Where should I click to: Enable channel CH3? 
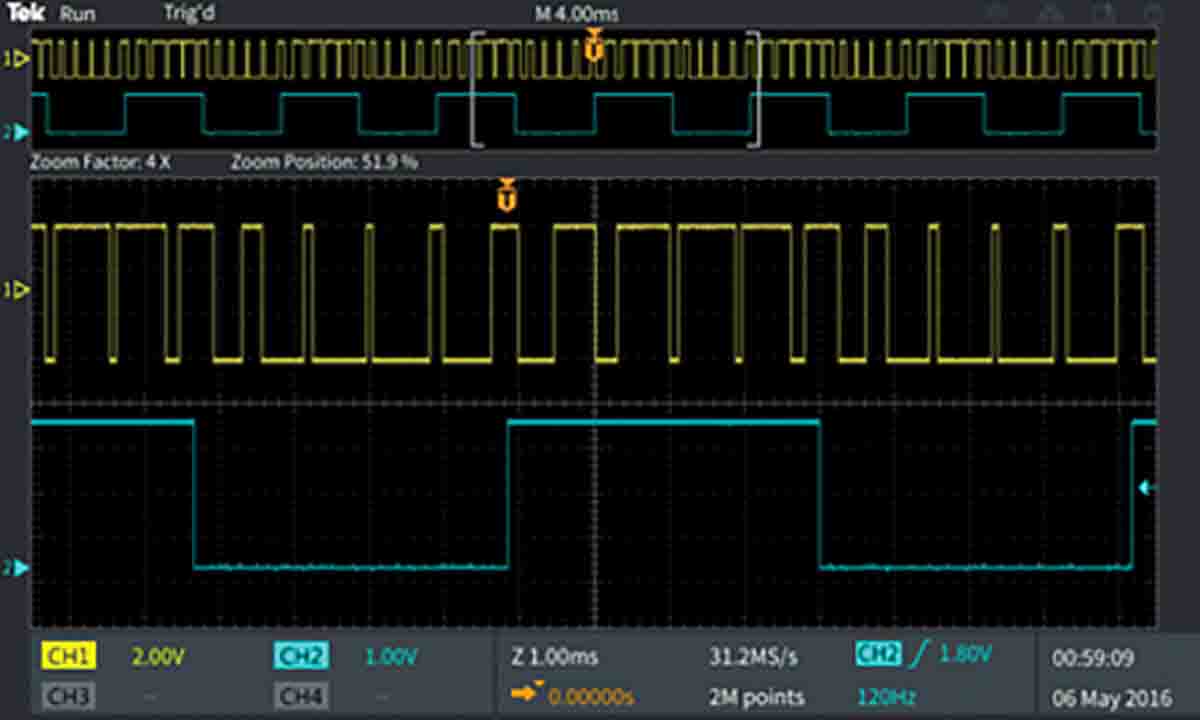tap(68, 695)
